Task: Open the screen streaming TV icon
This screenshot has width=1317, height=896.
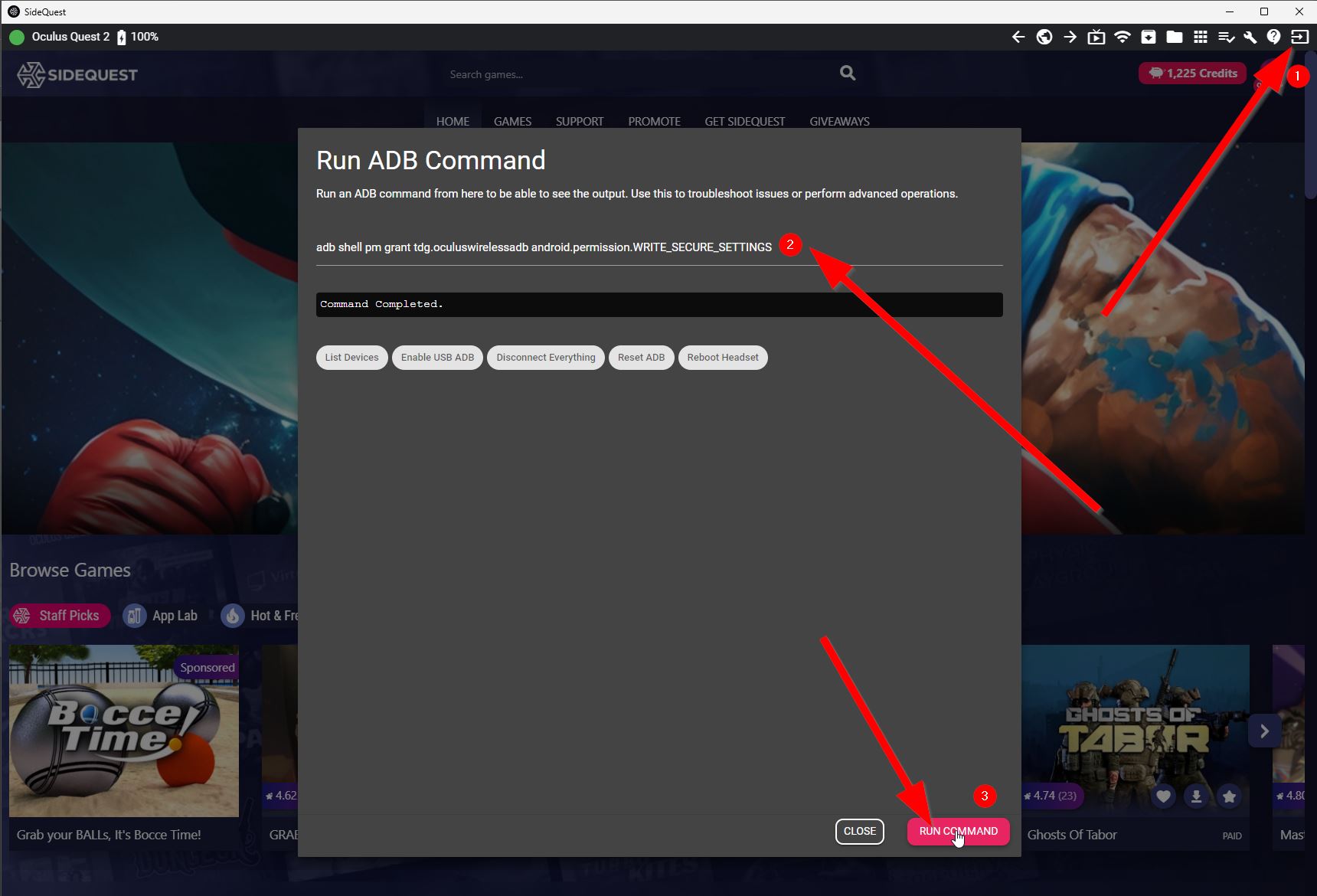Action: pos(1096,37)
